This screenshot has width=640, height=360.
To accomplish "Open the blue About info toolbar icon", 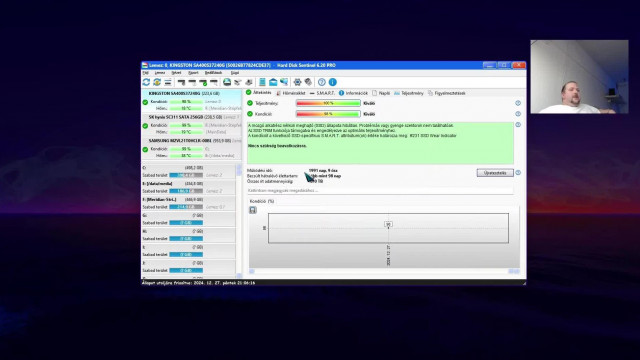I will point(333,82).
